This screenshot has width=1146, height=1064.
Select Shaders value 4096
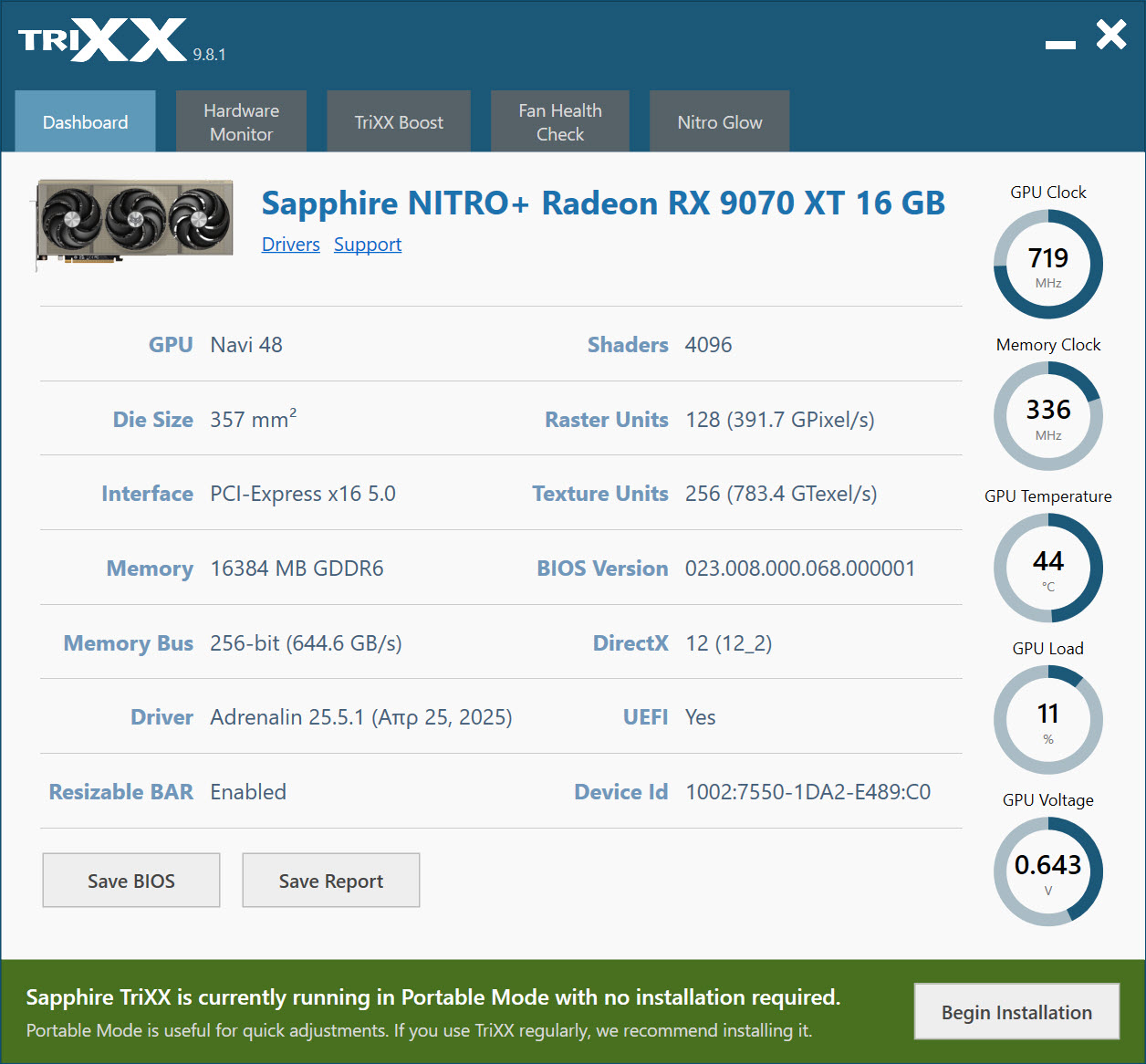pyautogui.click(x=708, y=345)
